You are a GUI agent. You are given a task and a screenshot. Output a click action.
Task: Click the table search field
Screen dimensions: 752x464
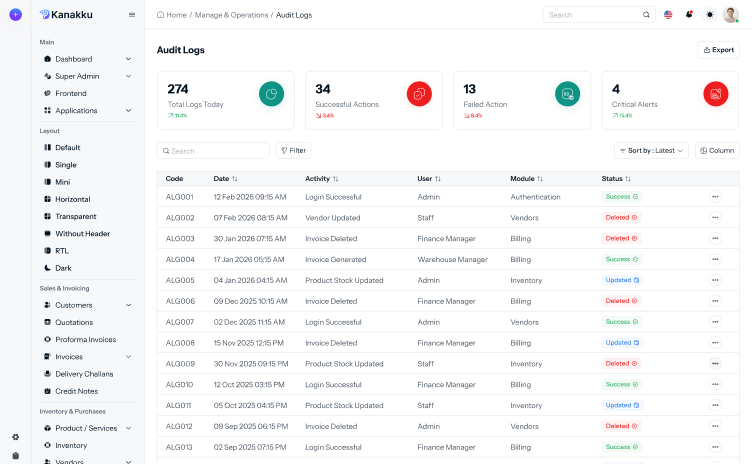tap(215, 151)
